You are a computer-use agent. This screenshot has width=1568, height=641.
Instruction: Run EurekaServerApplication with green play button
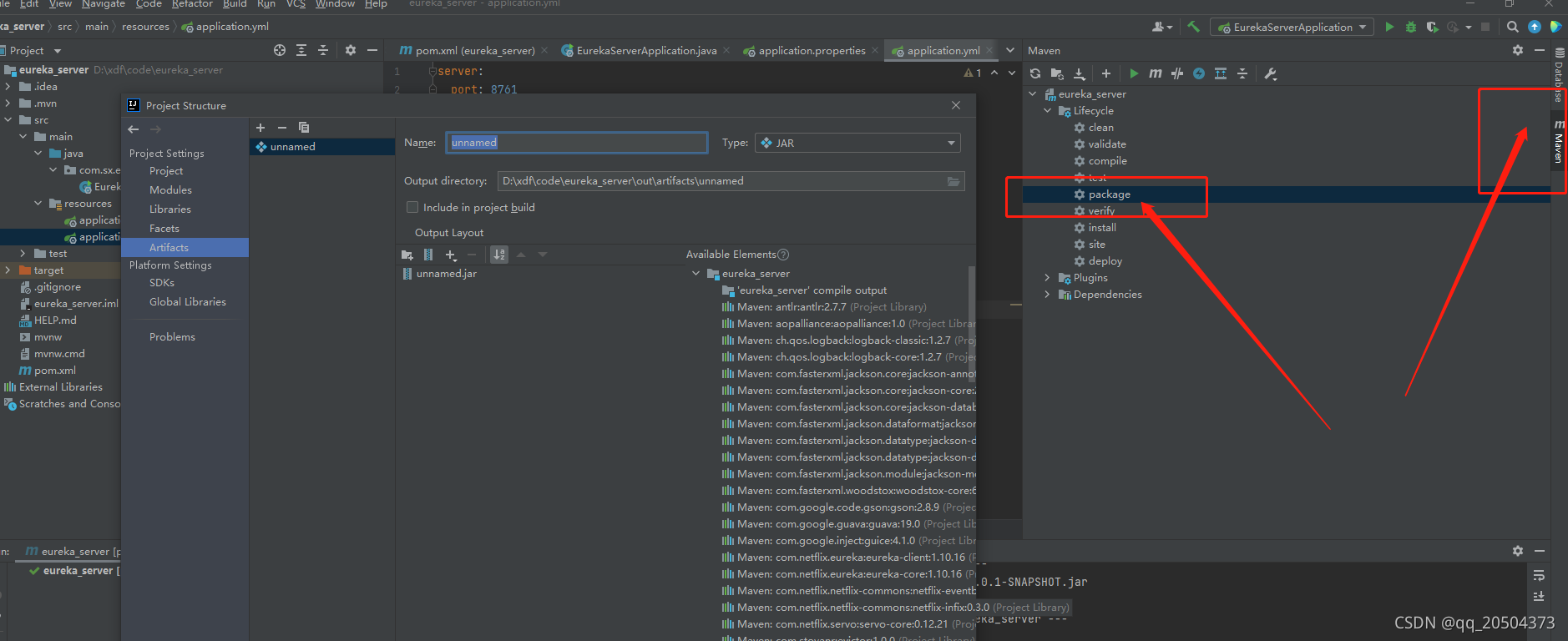tap(1389, 27)
